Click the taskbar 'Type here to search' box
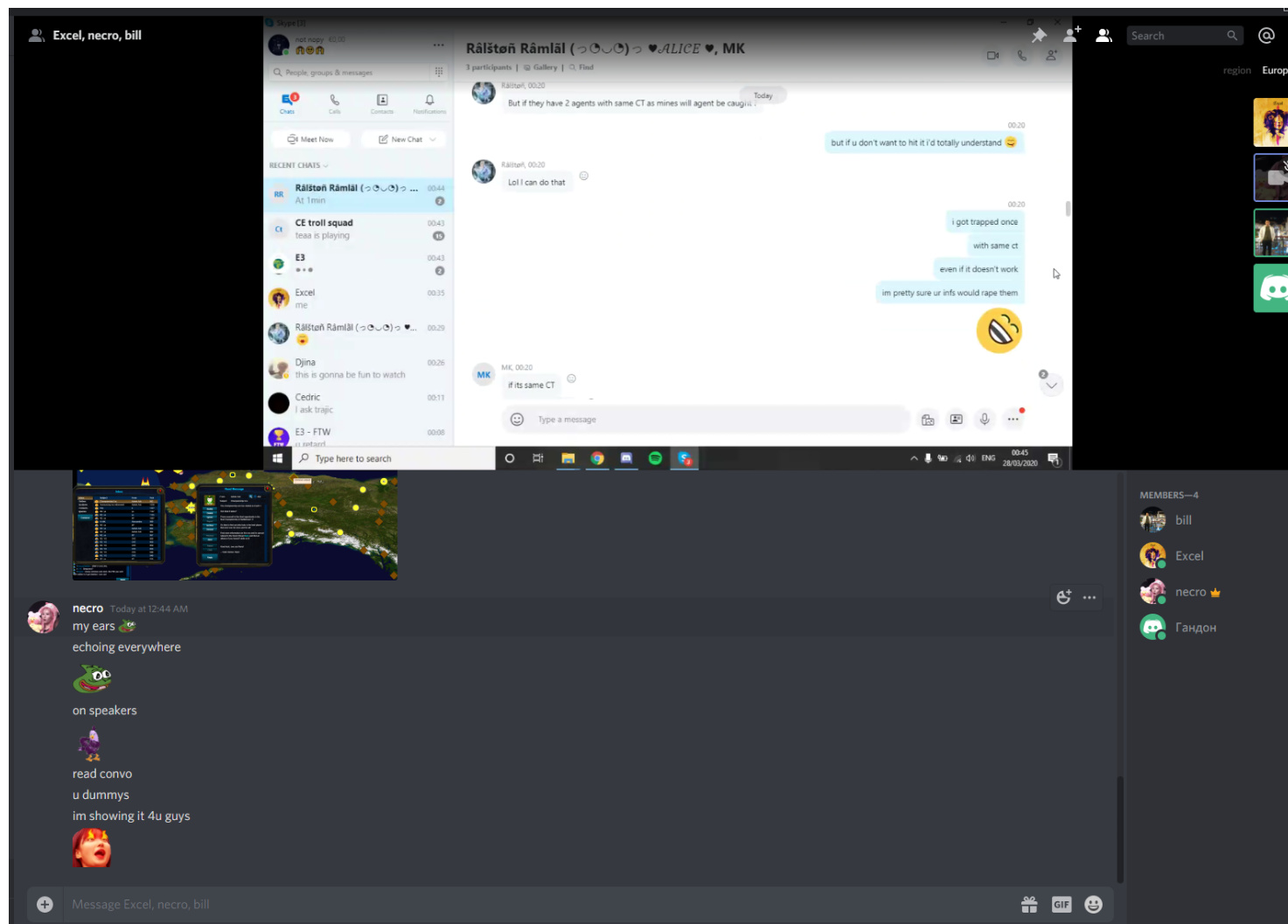Screen dimensions: 1288x924 click(393, 458)
